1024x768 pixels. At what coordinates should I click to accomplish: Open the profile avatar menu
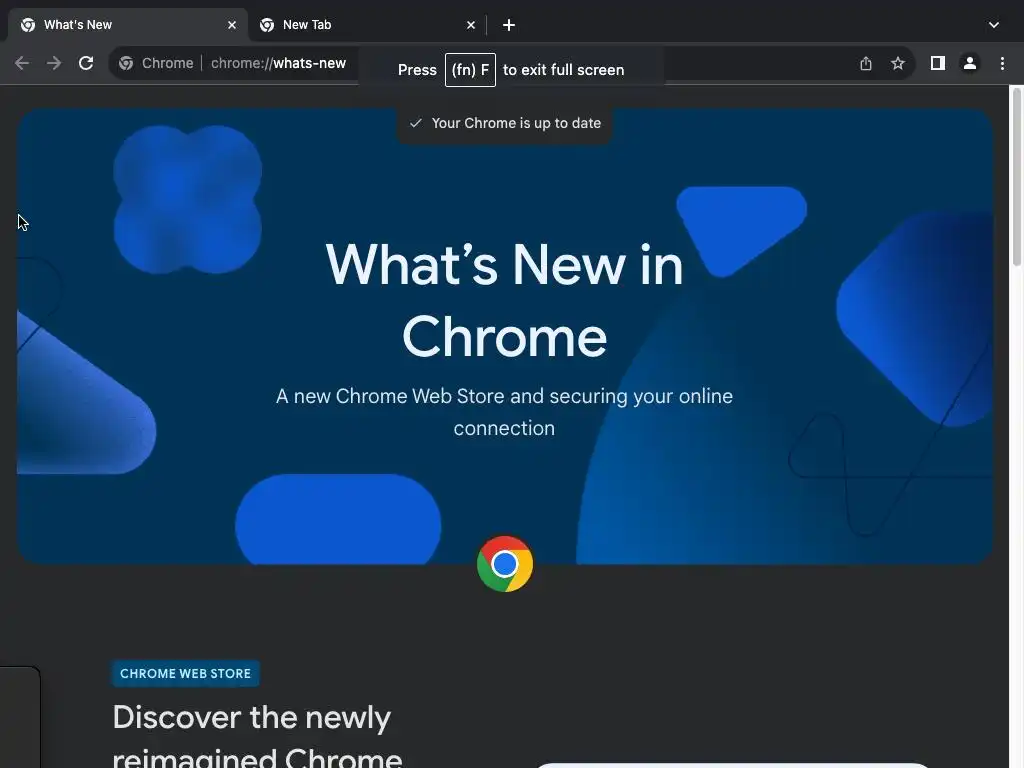(x=970, y=63)
